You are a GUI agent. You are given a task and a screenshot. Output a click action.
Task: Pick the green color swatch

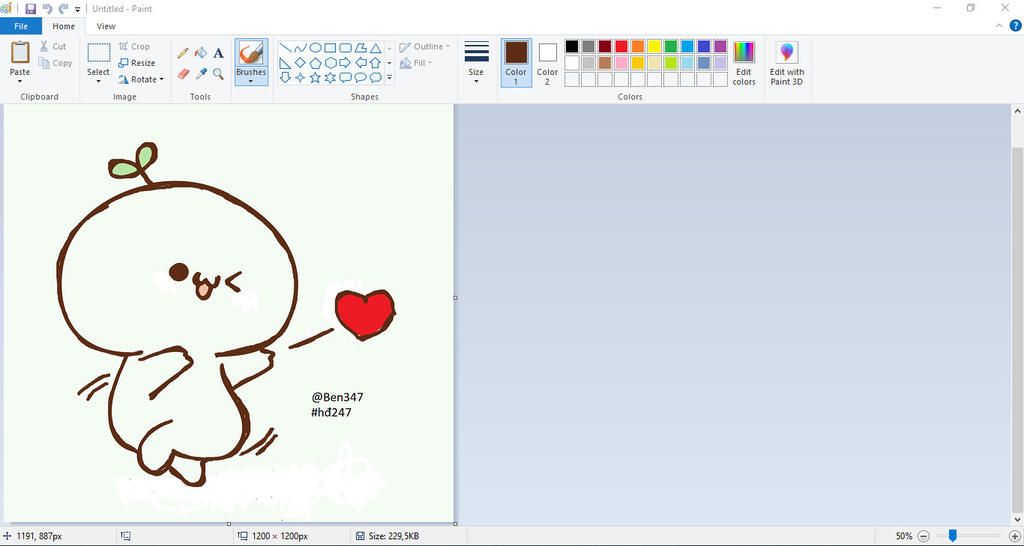[x=671, y=46]
